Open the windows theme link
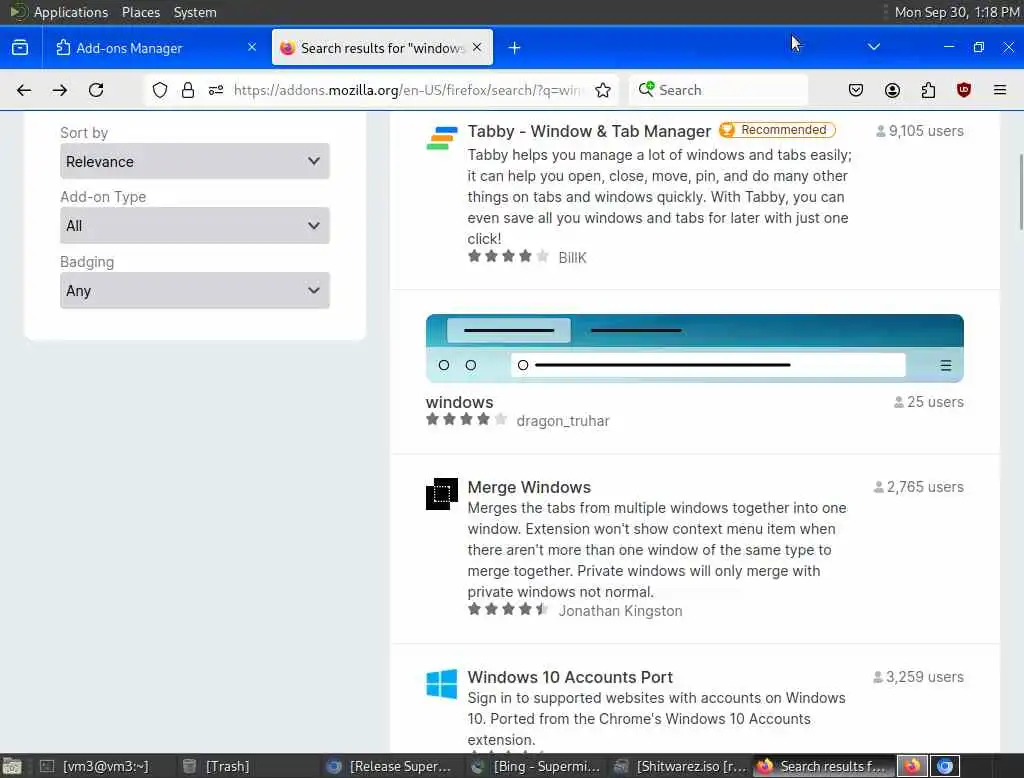 [x=460, y=402]
